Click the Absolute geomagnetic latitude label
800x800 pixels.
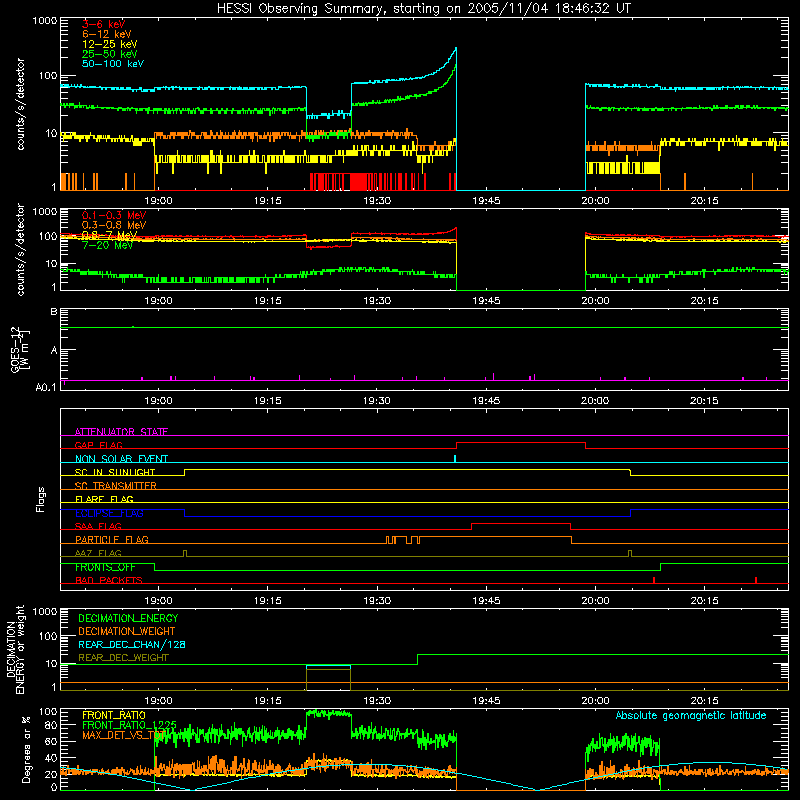click(x=691, y=715)
